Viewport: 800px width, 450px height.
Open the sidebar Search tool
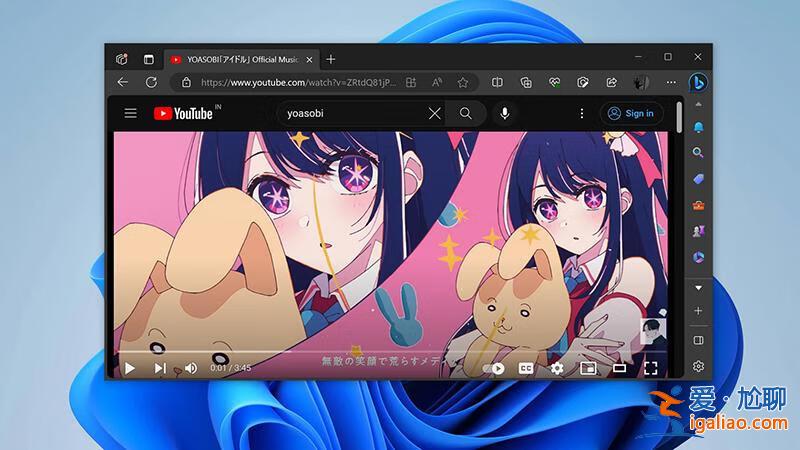[x=698, y=153]
